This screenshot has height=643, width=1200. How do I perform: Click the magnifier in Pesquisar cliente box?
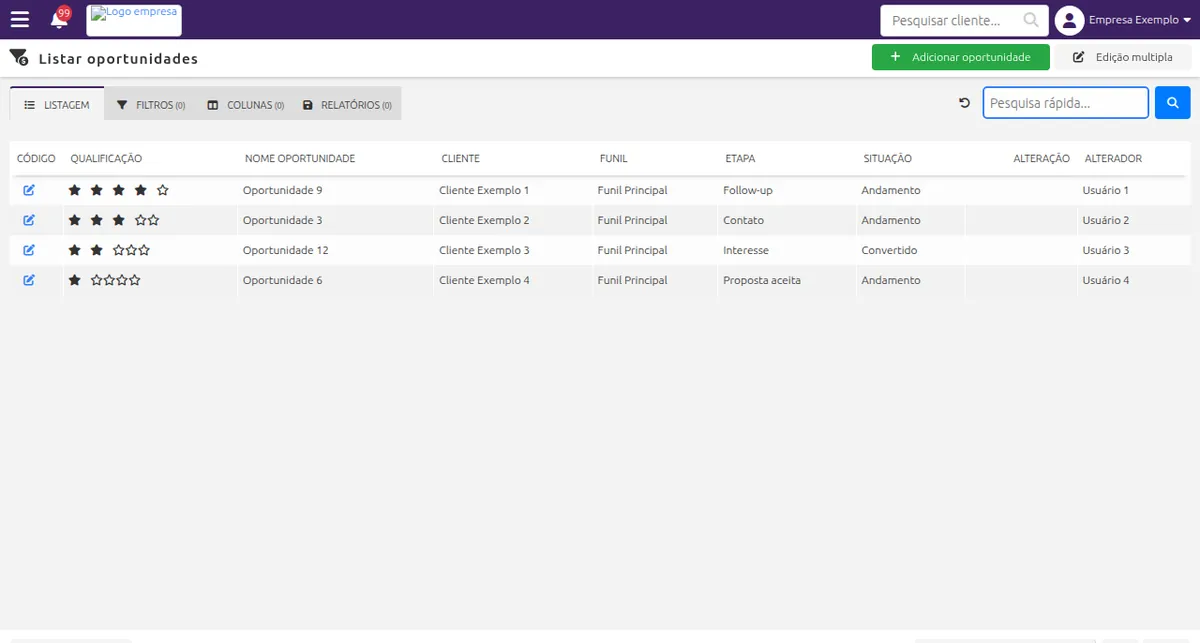coord(1031,20)
